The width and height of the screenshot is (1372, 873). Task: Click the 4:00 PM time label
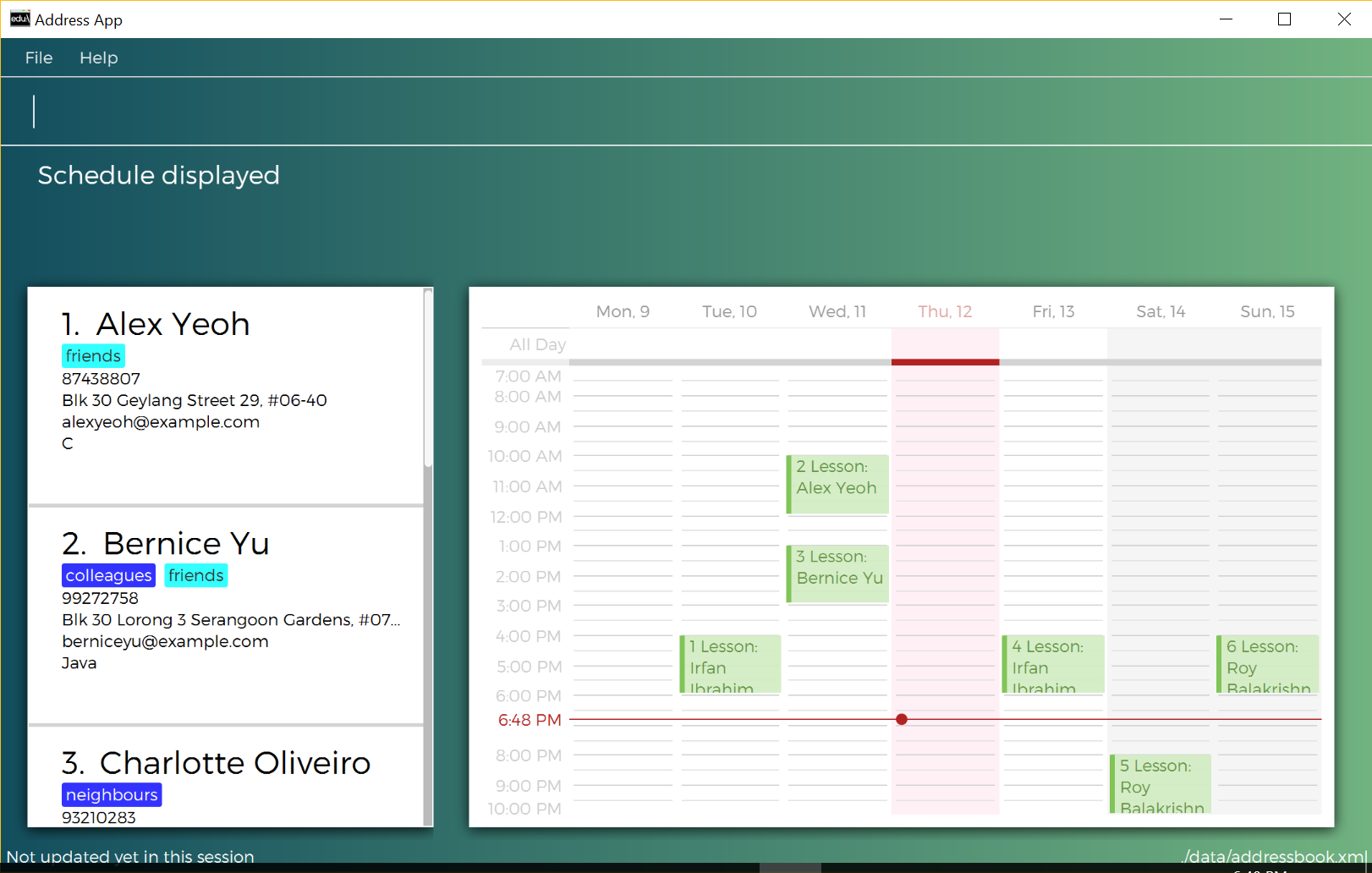tap(529, 636)
